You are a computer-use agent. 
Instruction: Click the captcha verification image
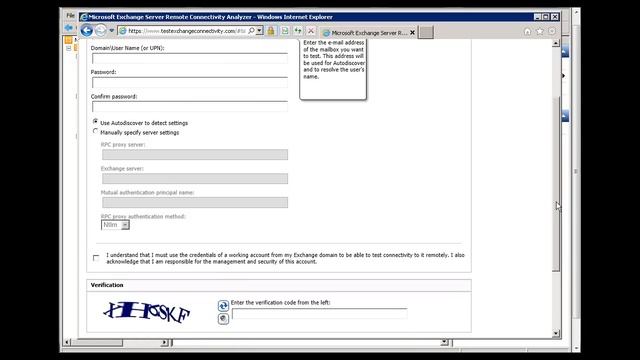click(x=146, y=312)
